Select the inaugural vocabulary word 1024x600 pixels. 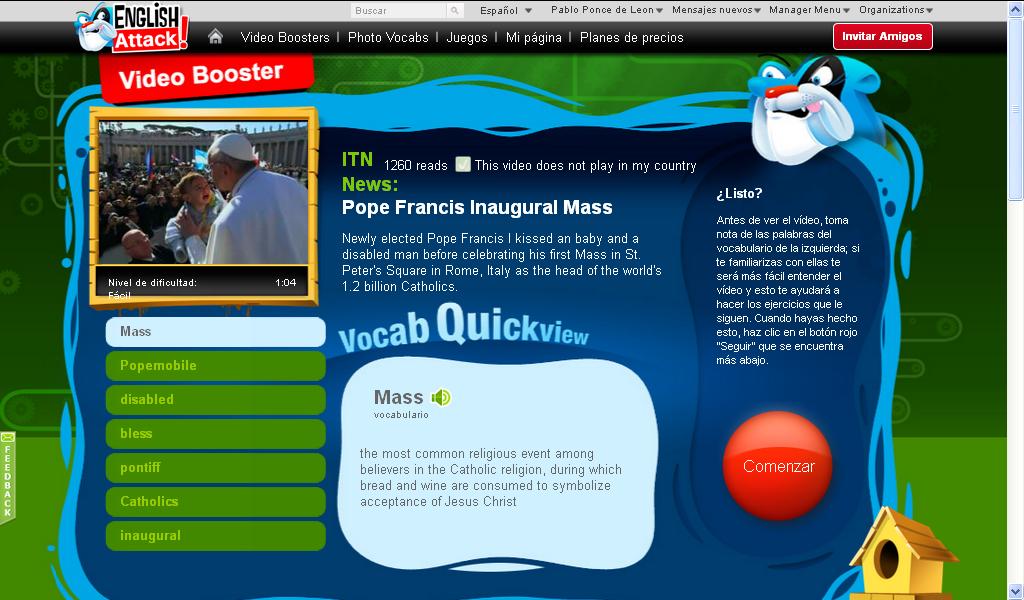coord(216,535)
